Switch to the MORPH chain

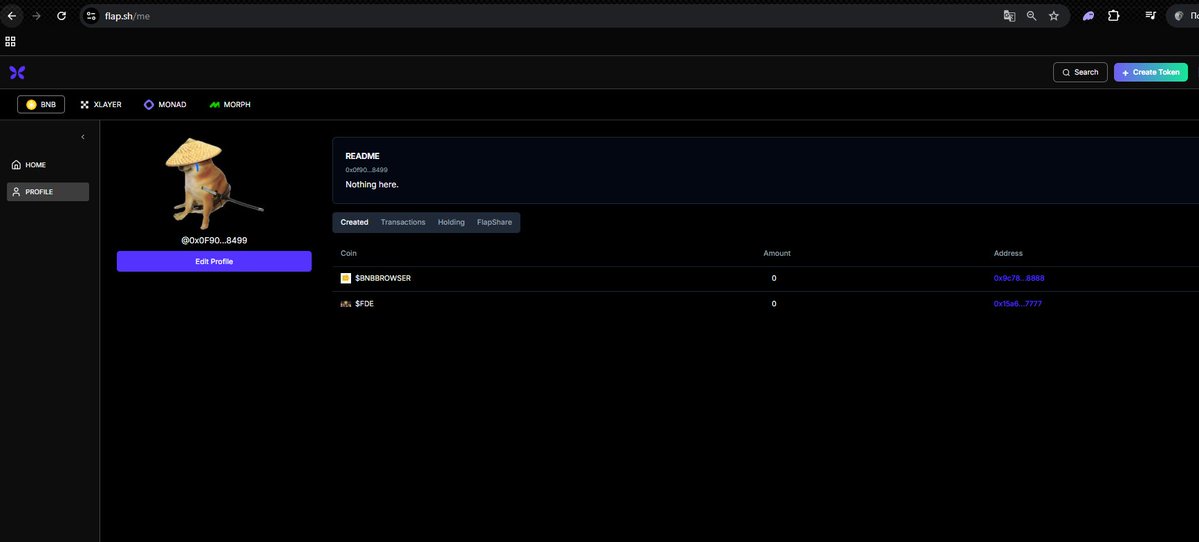[x=230, y=105]
